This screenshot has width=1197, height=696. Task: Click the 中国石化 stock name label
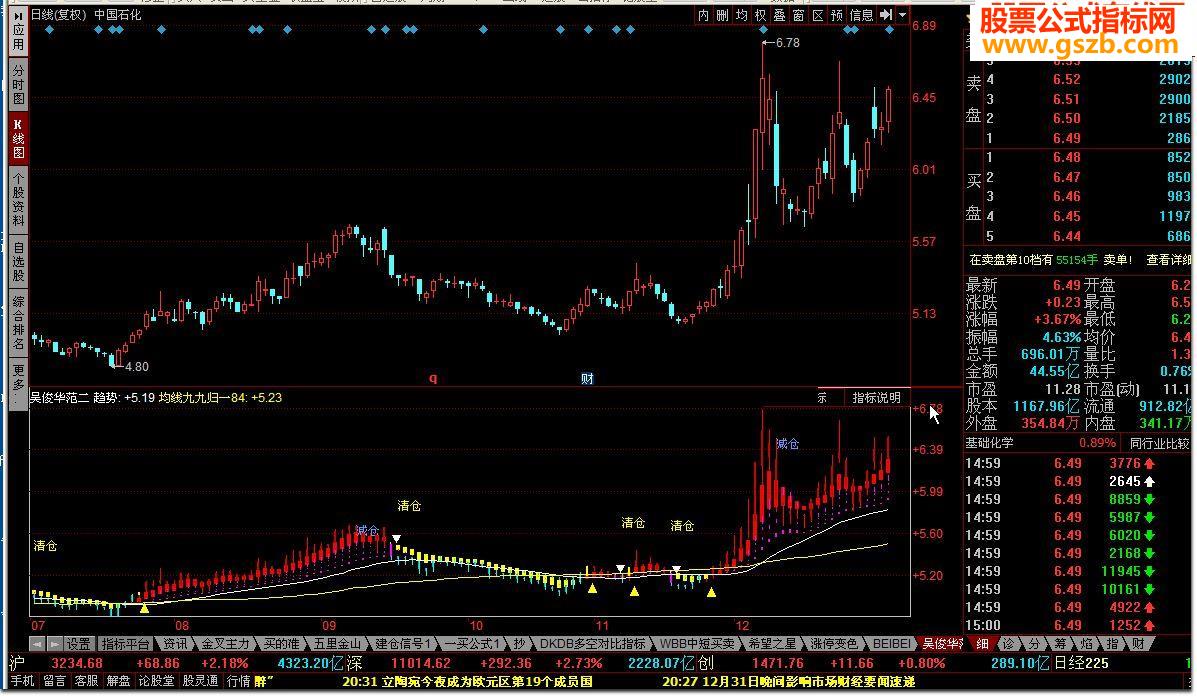[x=118, y=14]
